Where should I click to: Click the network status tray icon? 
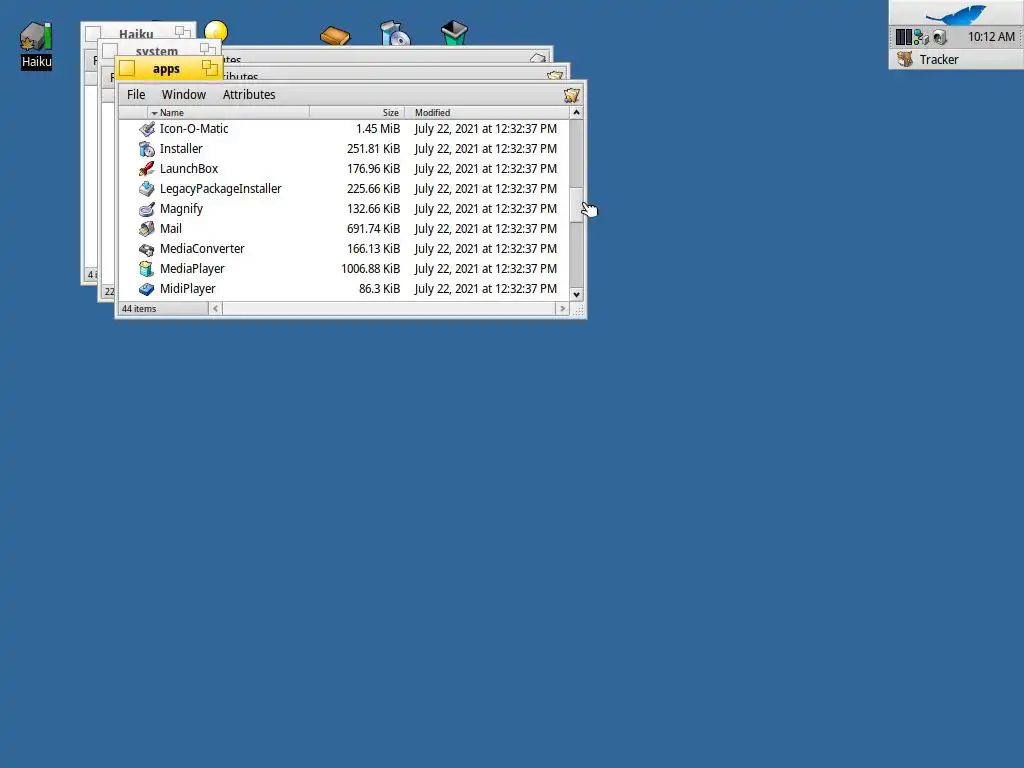coord(921,37)
